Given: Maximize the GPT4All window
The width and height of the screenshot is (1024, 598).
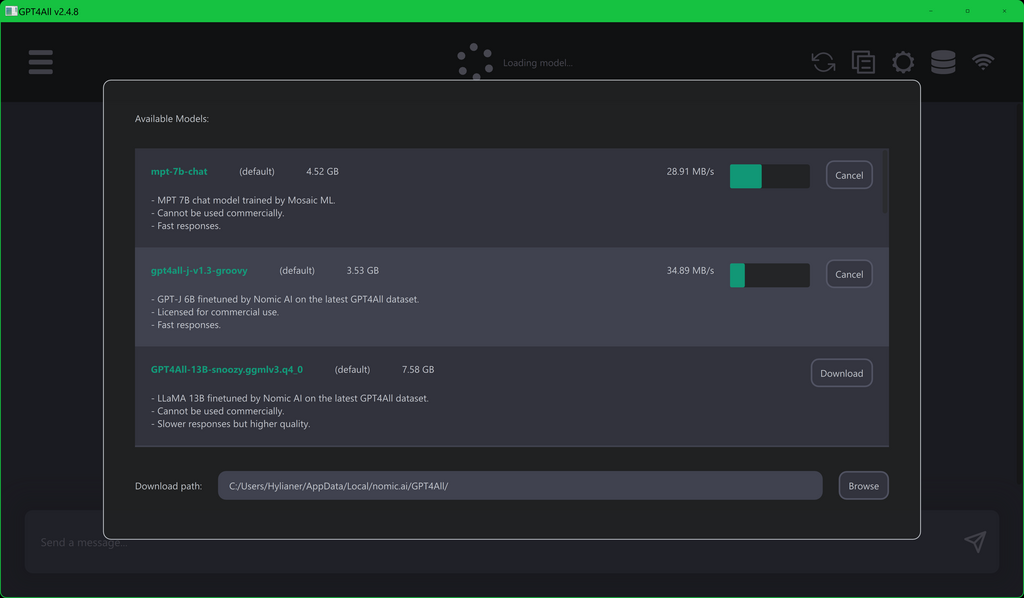Looking at the screenshot, I should [x=967, y=11].
